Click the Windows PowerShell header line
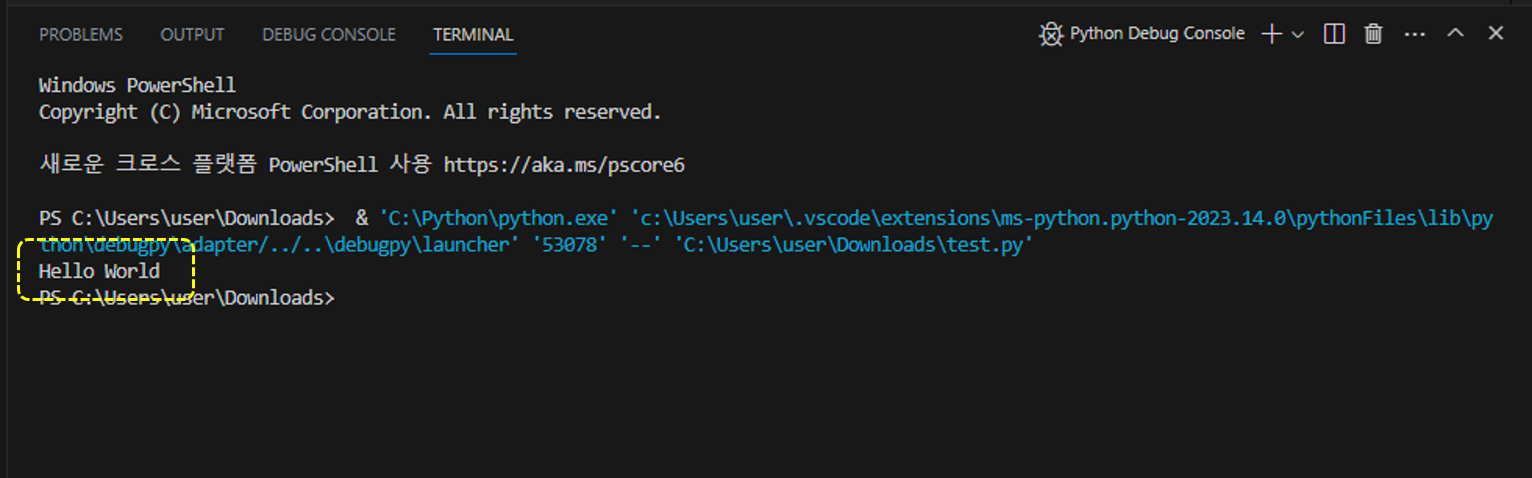 (137, 86)
